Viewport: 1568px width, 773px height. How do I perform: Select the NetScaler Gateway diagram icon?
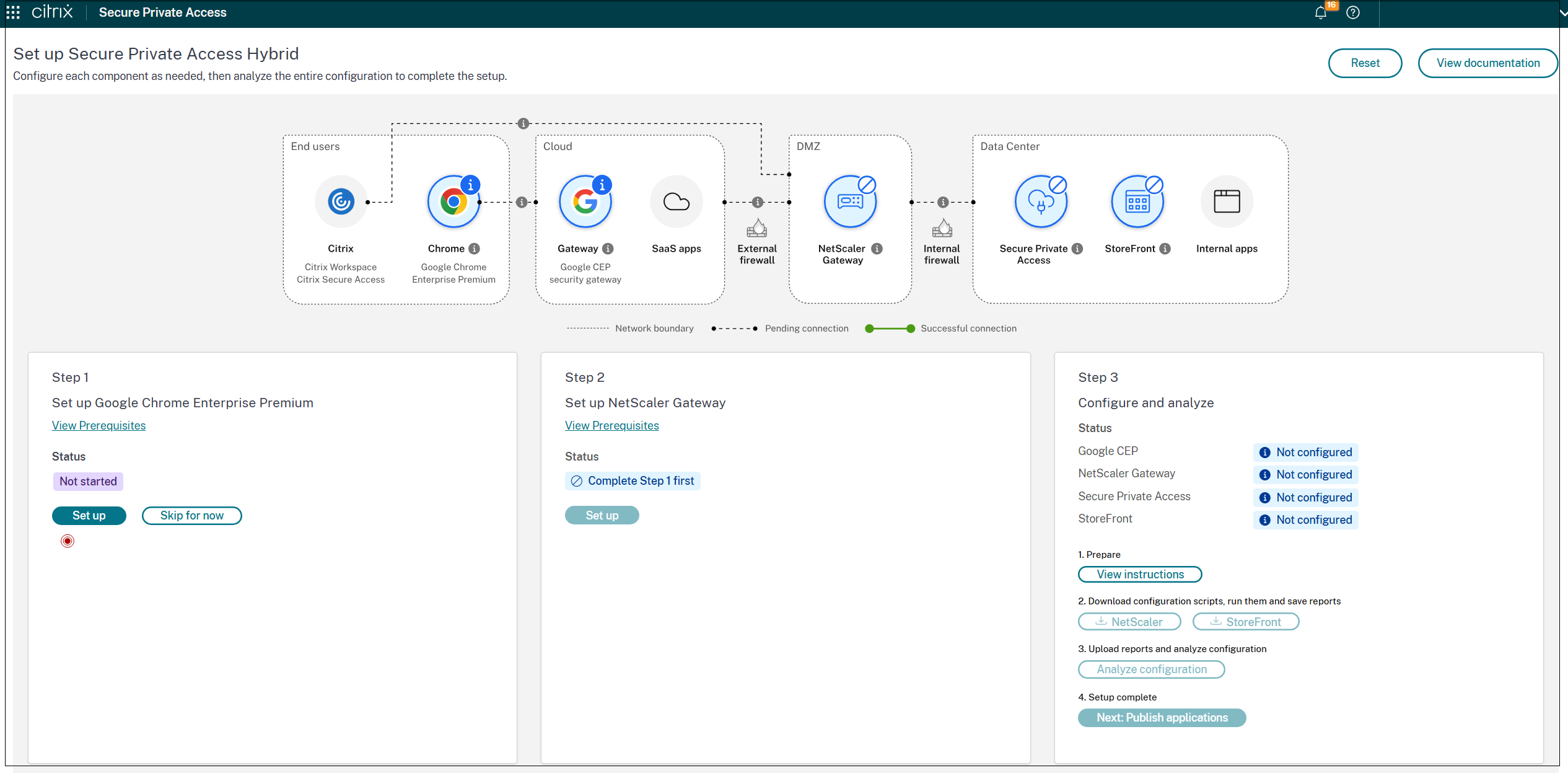coord(850,202)
